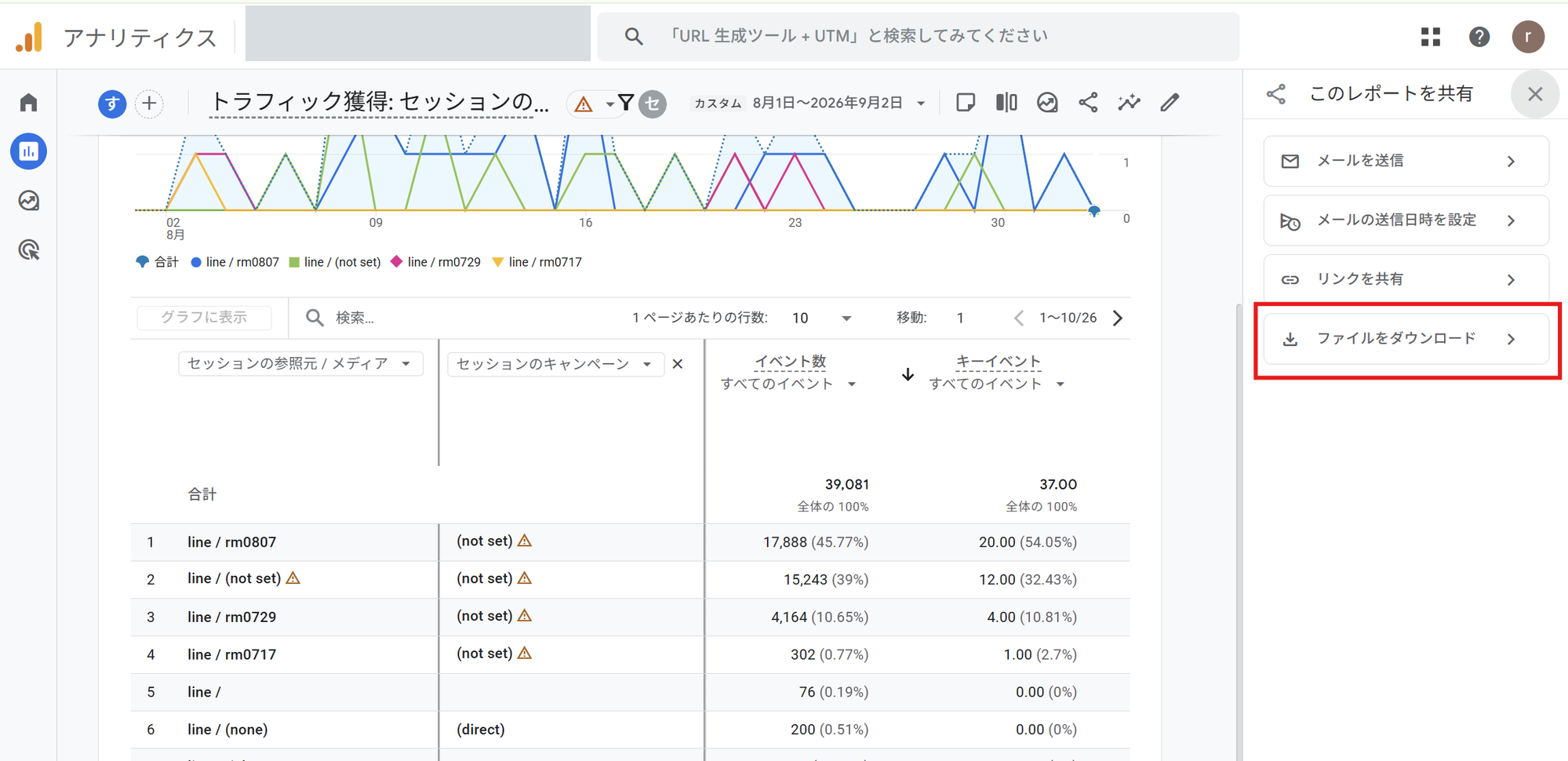The image size is (1568, 761).
Task: Click the グラフに表示 button
Action: tap(204, 318)
